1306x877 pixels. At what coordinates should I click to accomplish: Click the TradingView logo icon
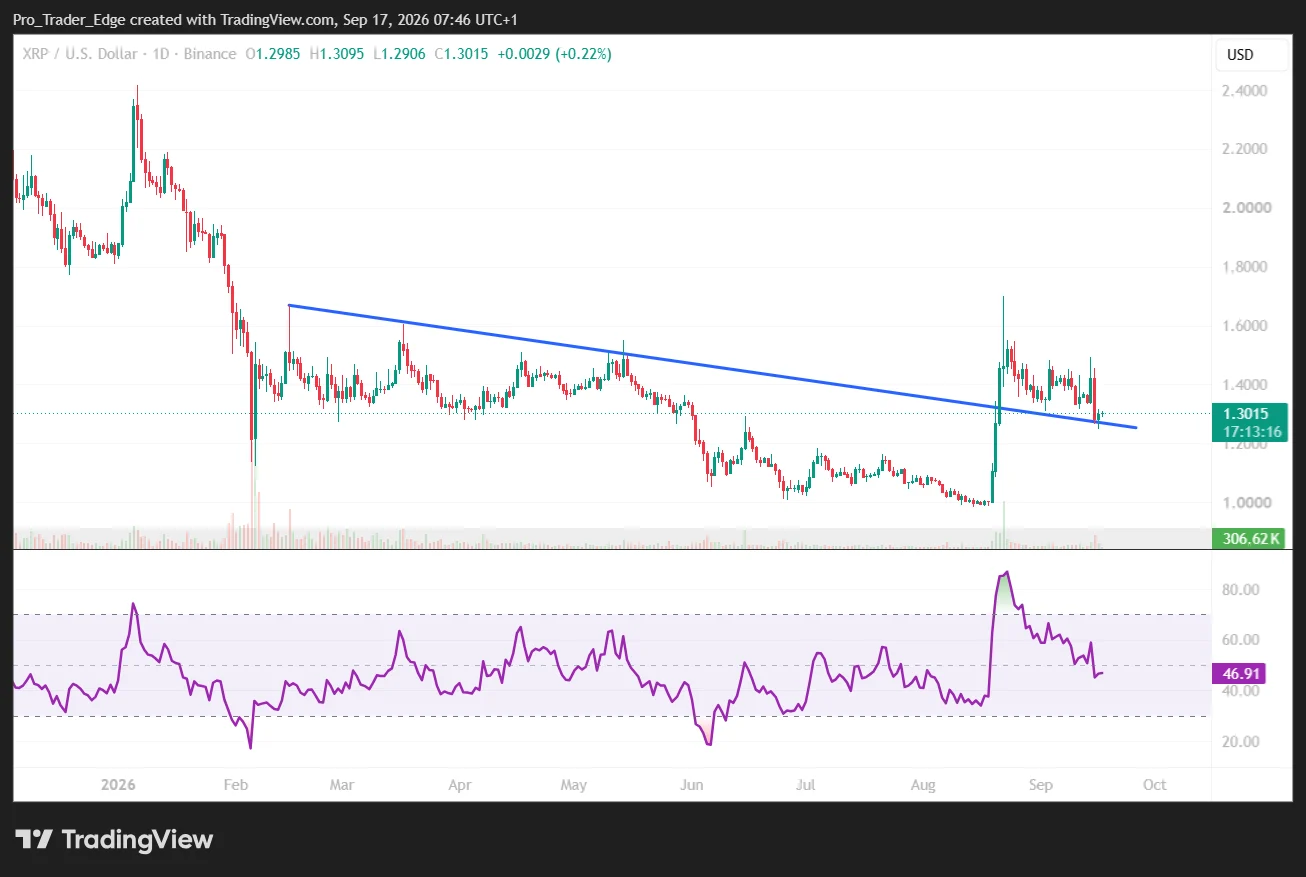[x=33, y=839]
